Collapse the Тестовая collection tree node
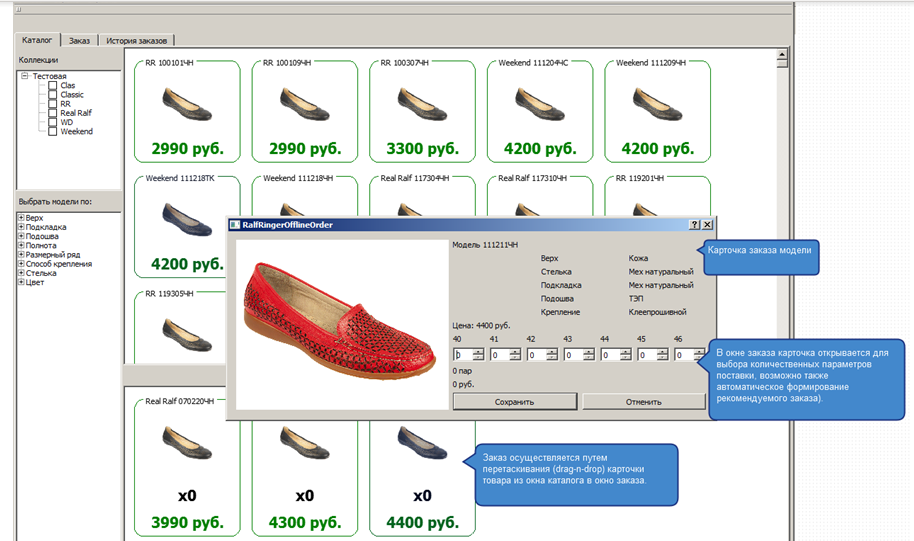 [24, 76]
